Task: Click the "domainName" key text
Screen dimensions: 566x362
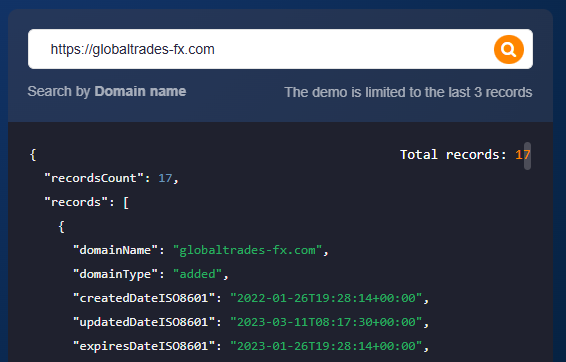Action: tap(115, 250)
